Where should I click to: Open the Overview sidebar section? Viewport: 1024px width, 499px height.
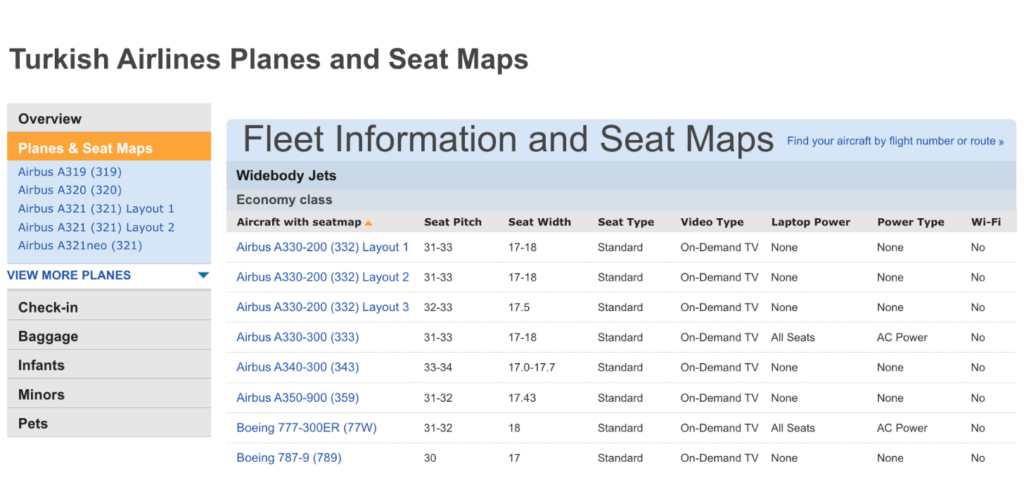(x=109, y=118)
